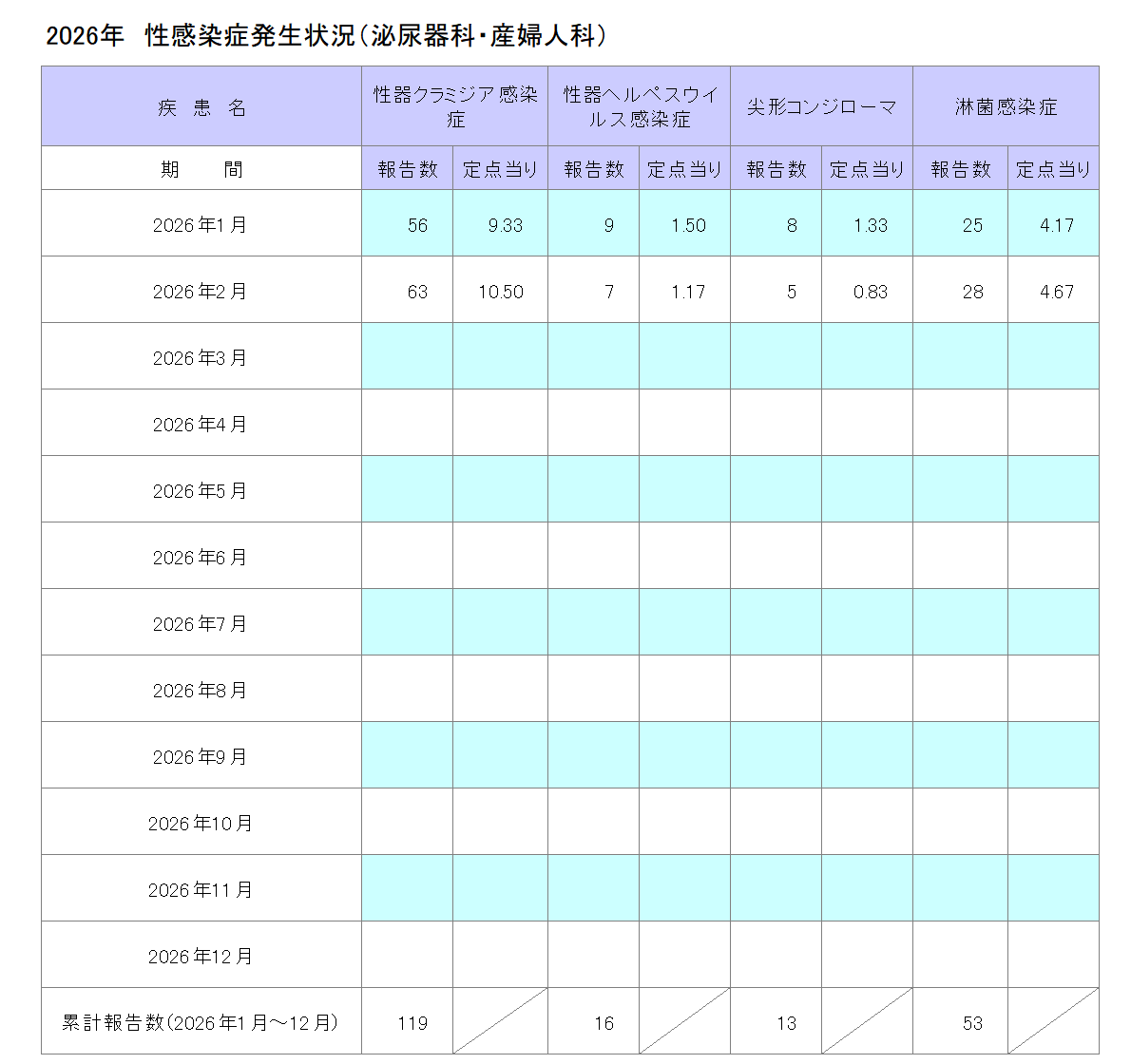Select the 9.33 定点当り value for January
This screenshot has width=1131, height=1064.
tap(499, 225)
